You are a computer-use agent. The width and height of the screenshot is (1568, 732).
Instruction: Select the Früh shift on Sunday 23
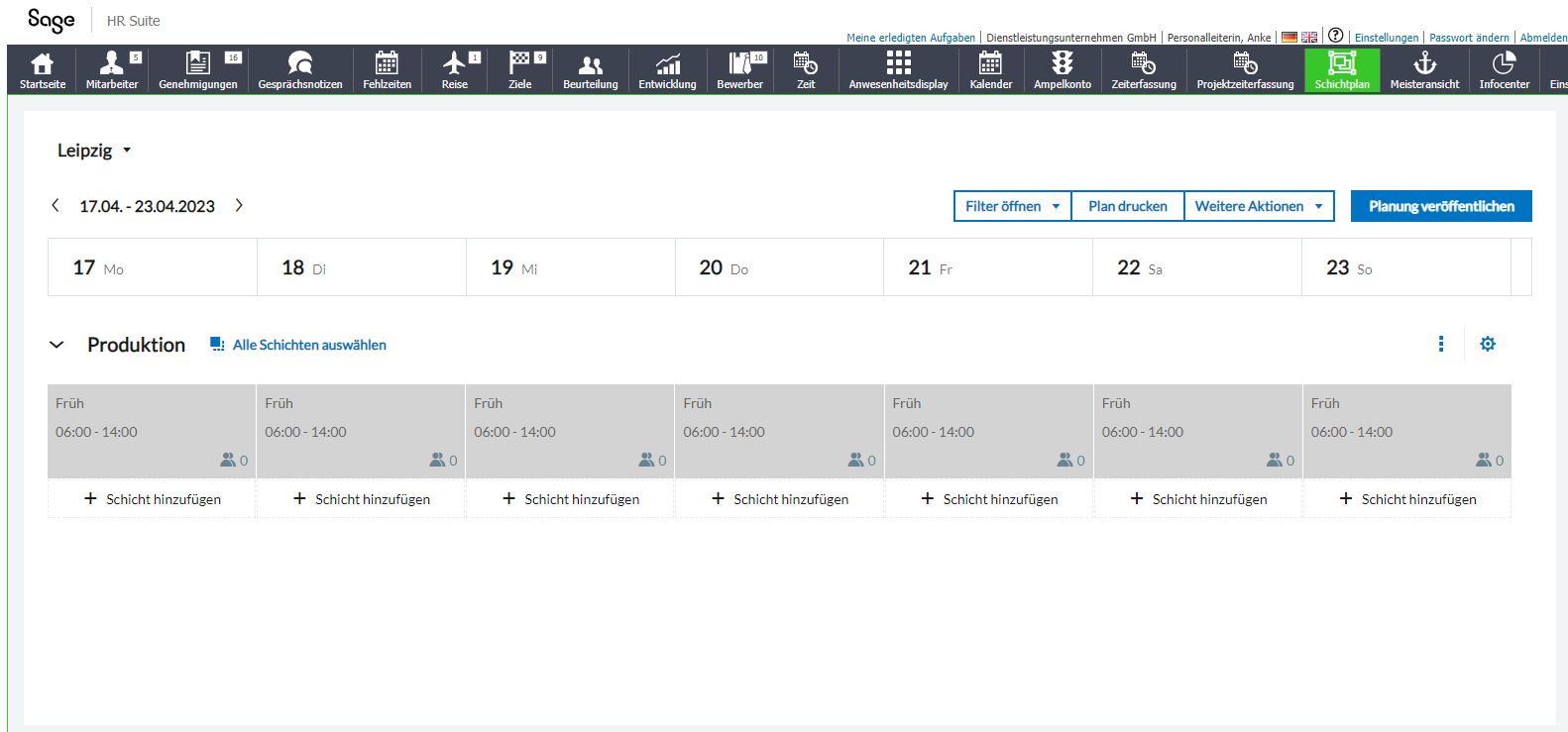coord(1406,431)
